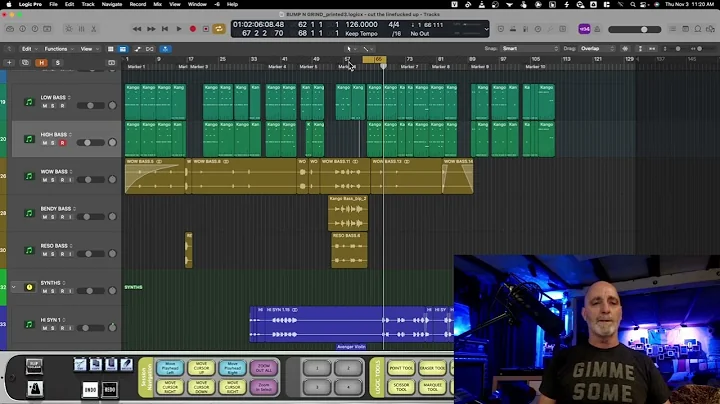Open macOS Control Center in menu bar
Viewport: 720px width, 404px height.
coord(645,4)
